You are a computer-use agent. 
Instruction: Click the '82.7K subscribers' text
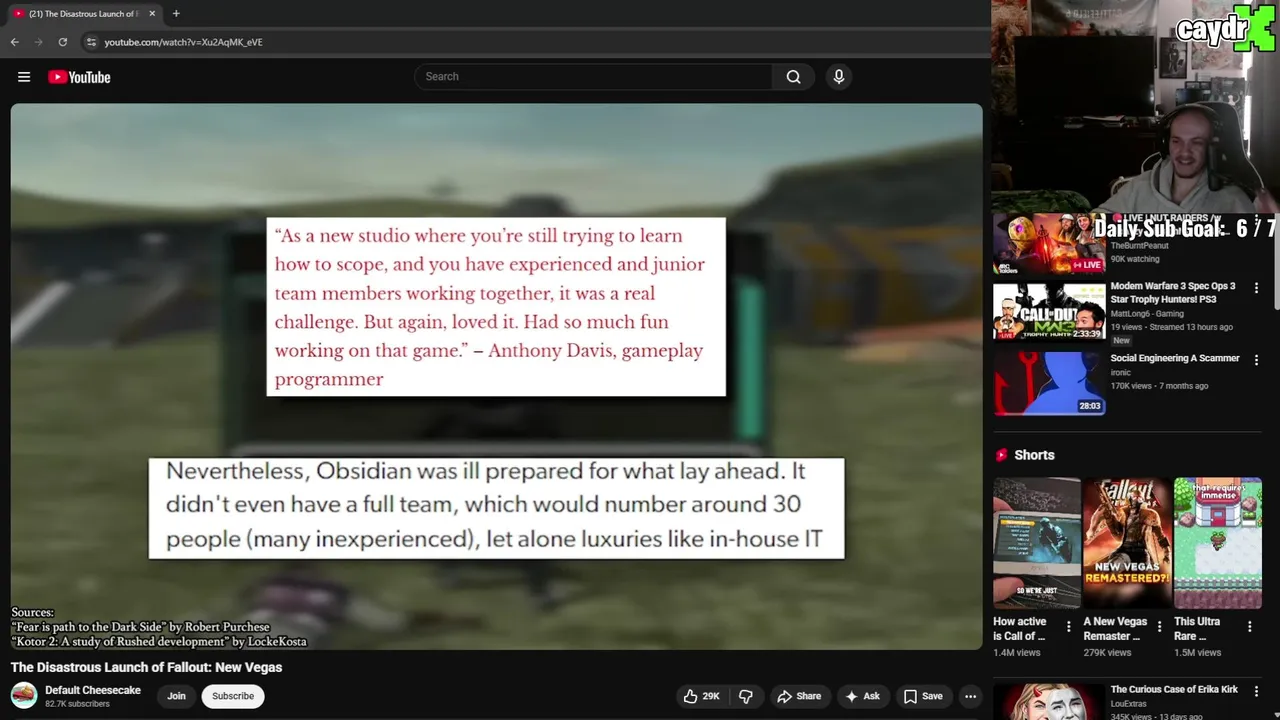(77, 704)
